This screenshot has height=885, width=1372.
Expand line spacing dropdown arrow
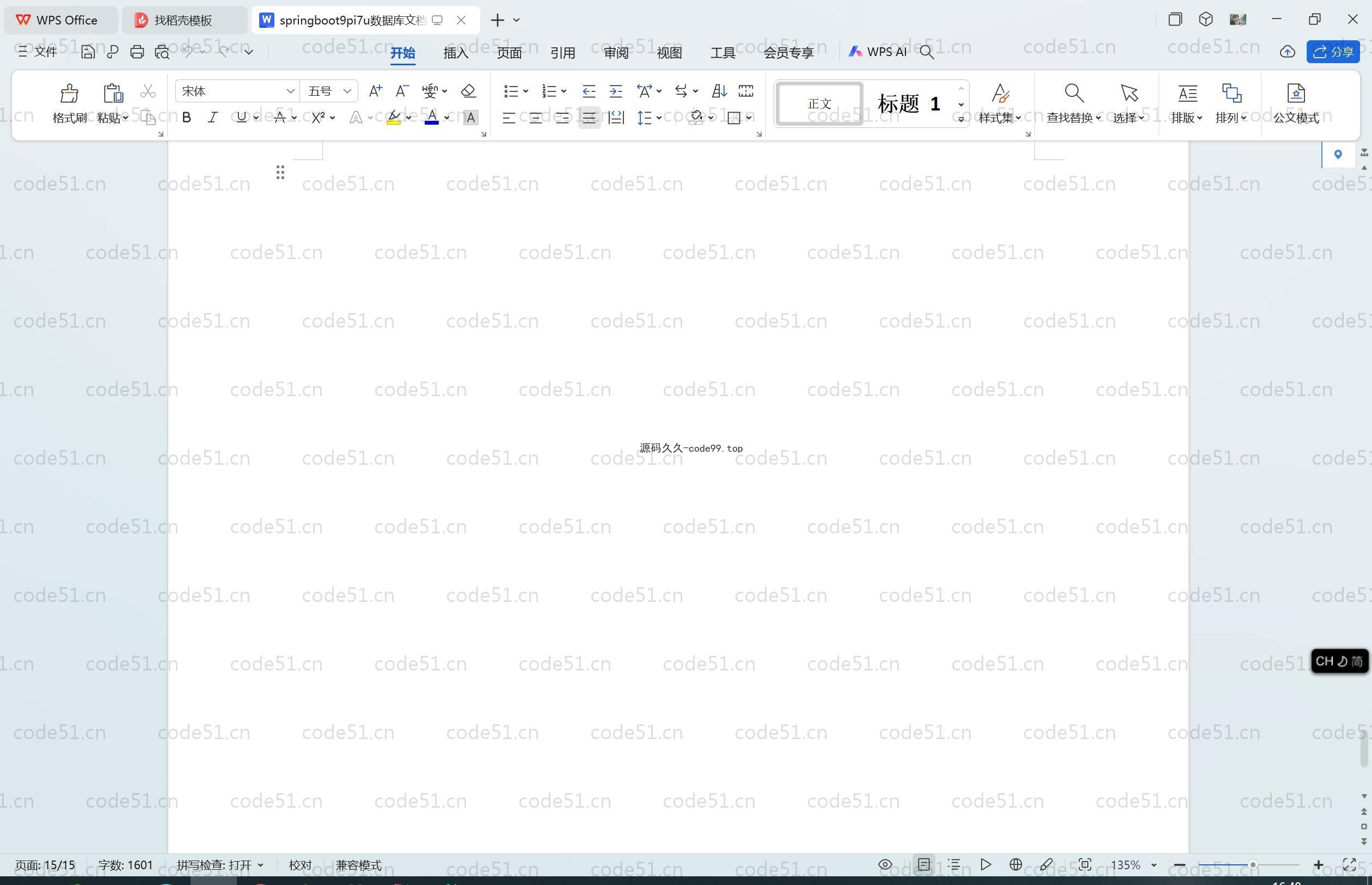(x=659, y=118)
